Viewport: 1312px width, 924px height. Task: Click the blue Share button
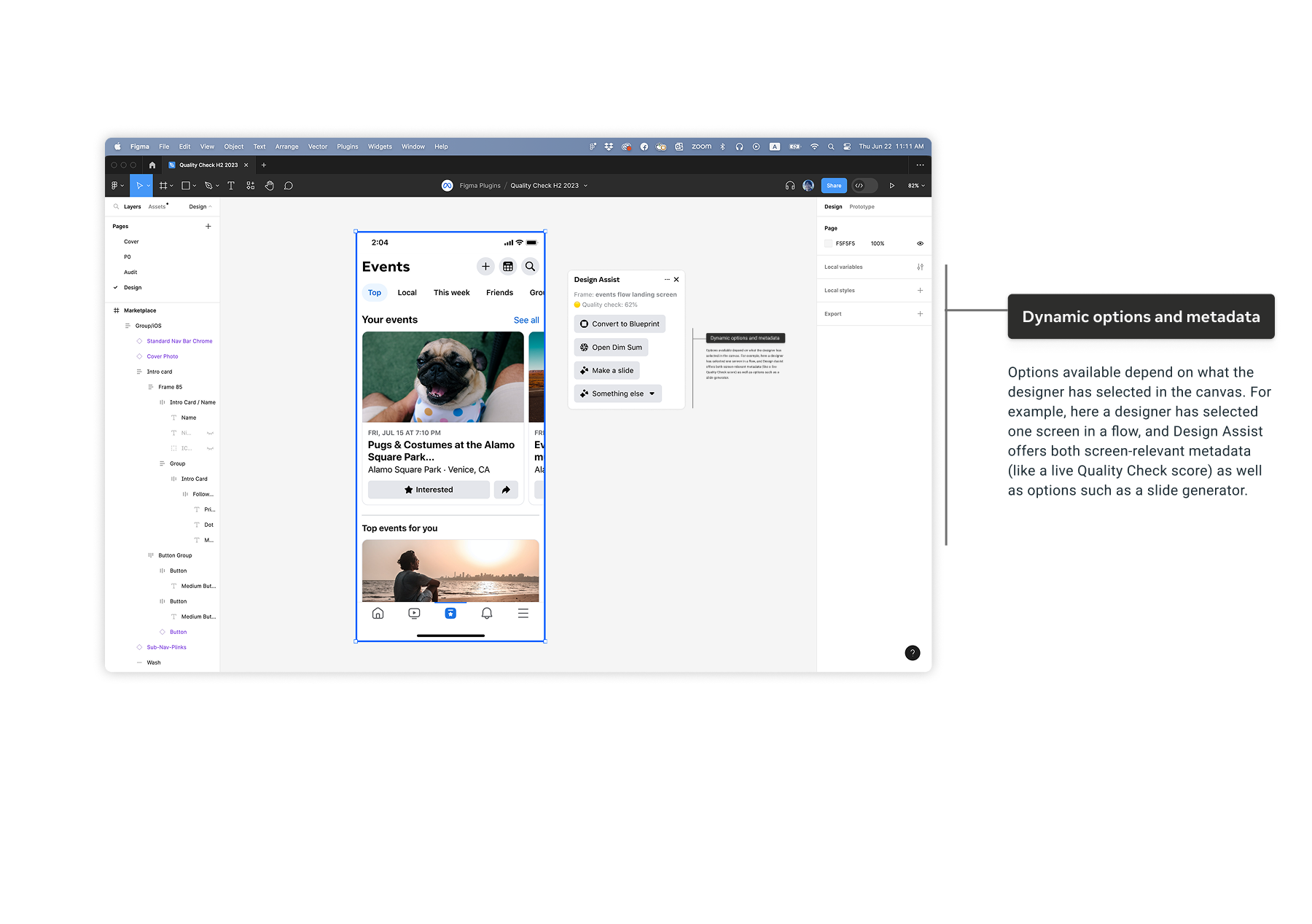(x=834, y=186)
